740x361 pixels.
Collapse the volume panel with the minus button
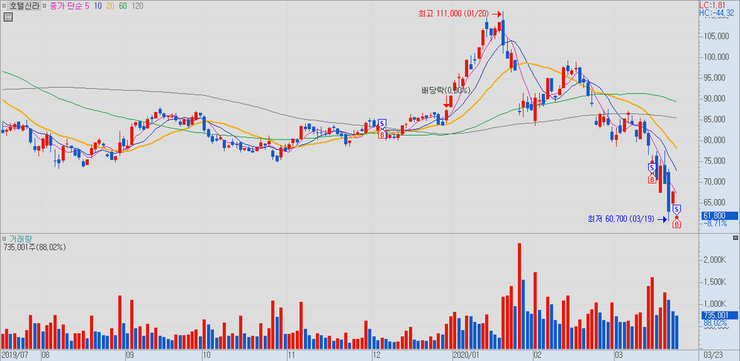[x=735, y=238]
